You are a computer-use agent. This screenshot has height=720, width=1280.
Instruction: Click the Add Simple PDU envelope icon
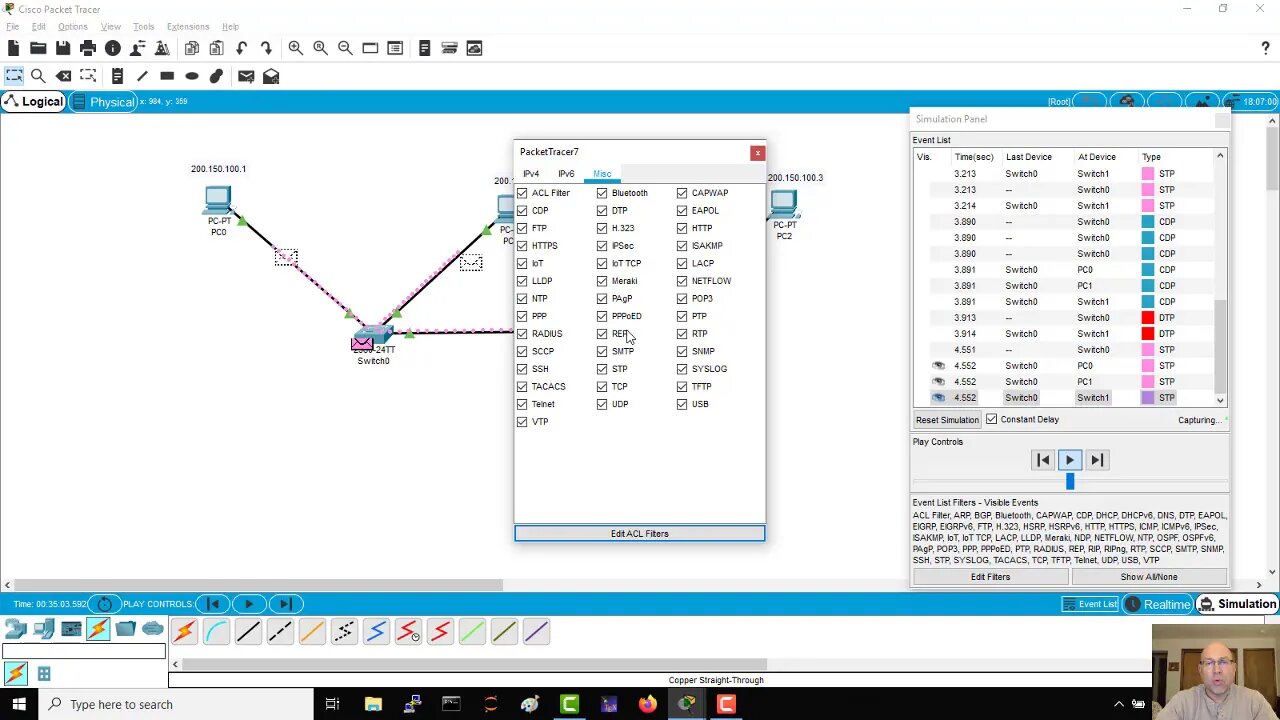[246, 76]
